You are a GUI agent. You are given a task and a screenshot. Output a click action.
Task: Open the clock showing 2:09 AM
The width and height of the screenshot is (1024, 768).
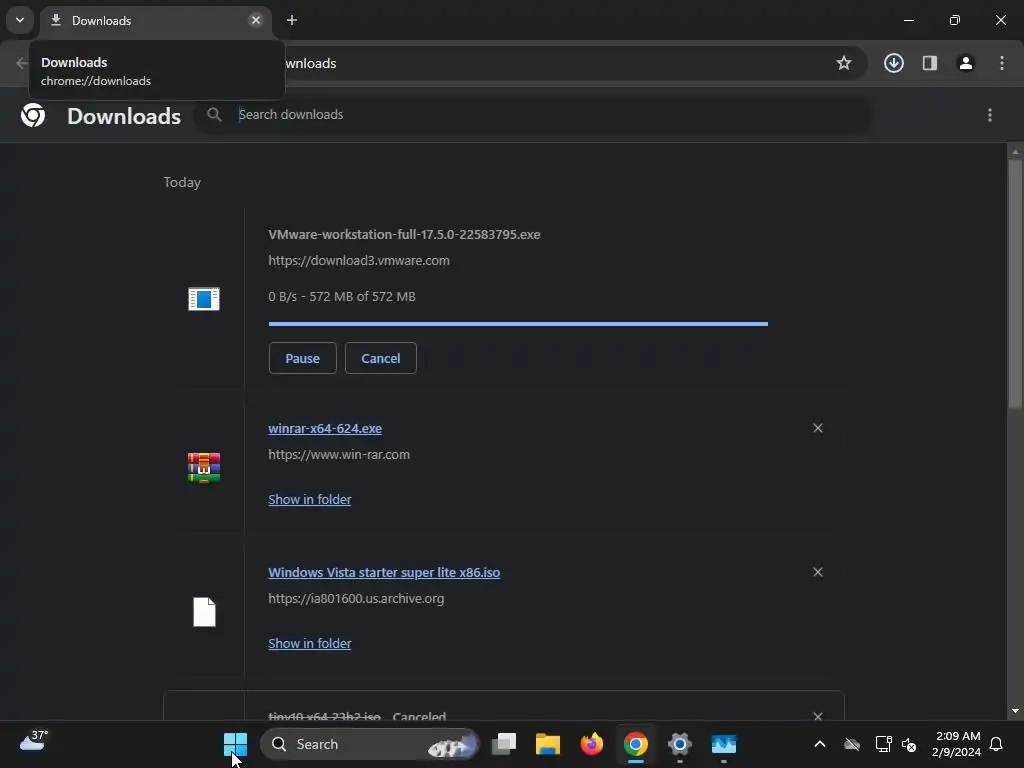956,744
